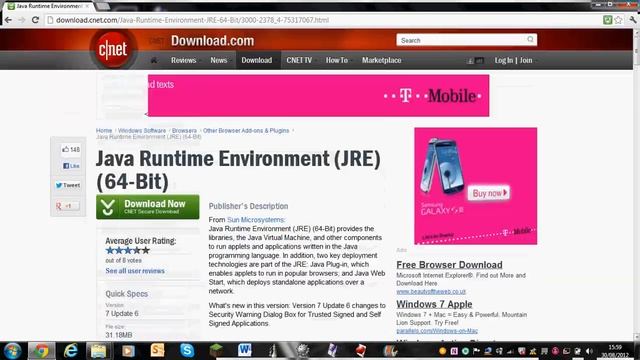Open Other Browser Add-ons & Plugins breadcrumb
Image resolution: width=640 pixels, height=360 pixels.
246,131
